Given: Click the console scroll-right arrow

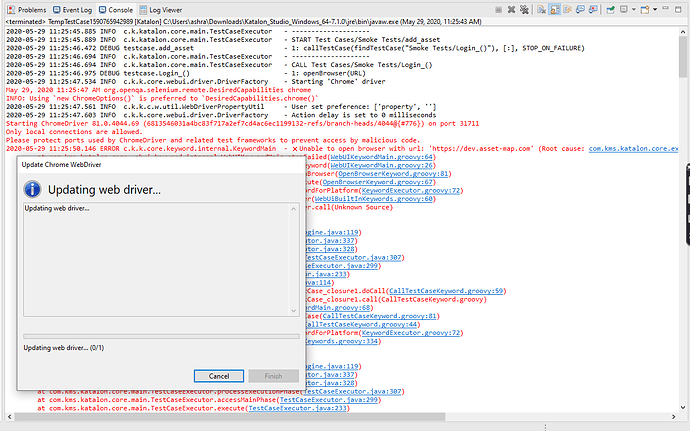Looking at the screenshot, I should [674, 416].
